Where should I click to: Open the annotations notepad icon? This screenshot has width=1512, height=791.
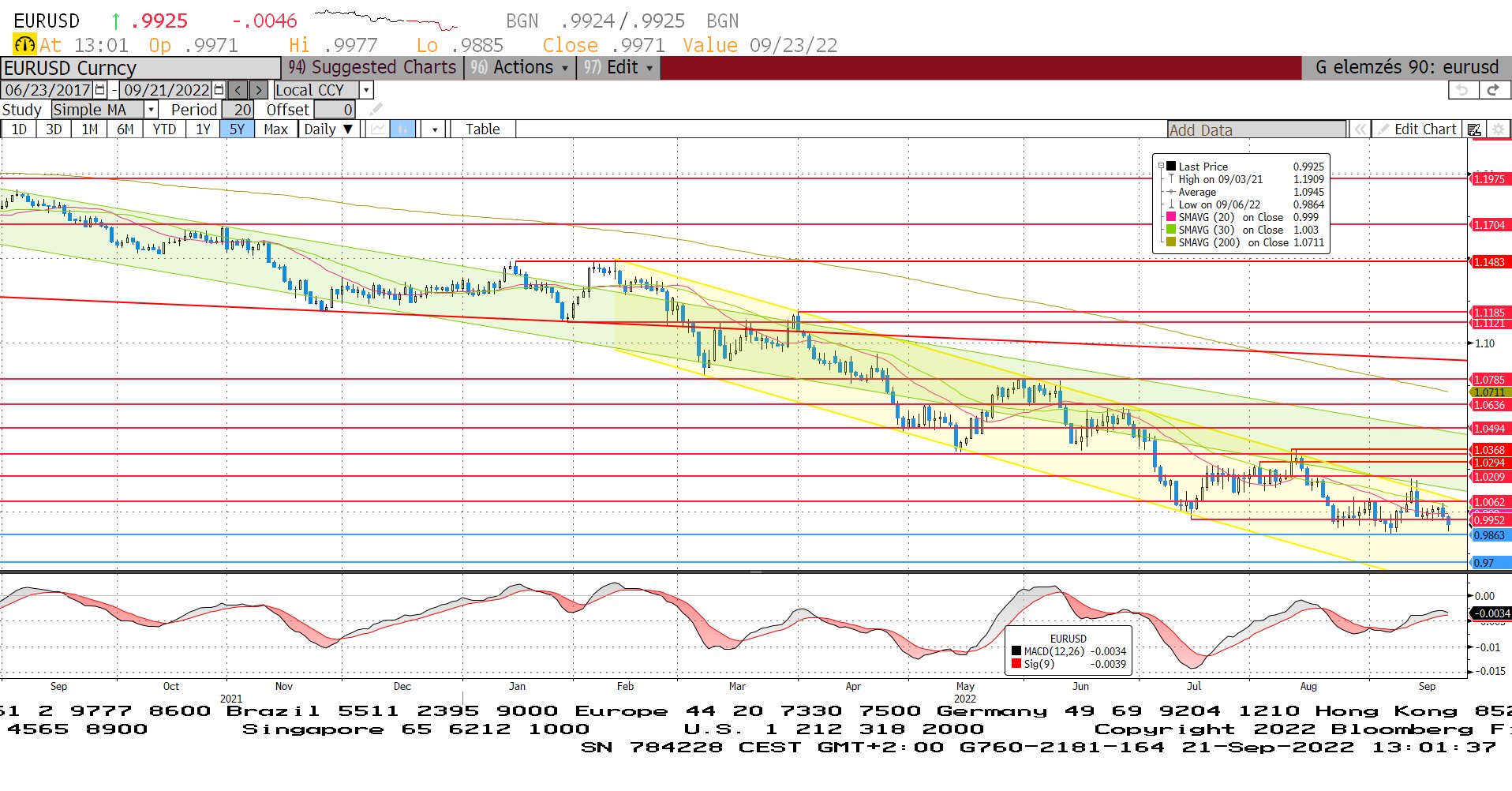point(1474,129)
